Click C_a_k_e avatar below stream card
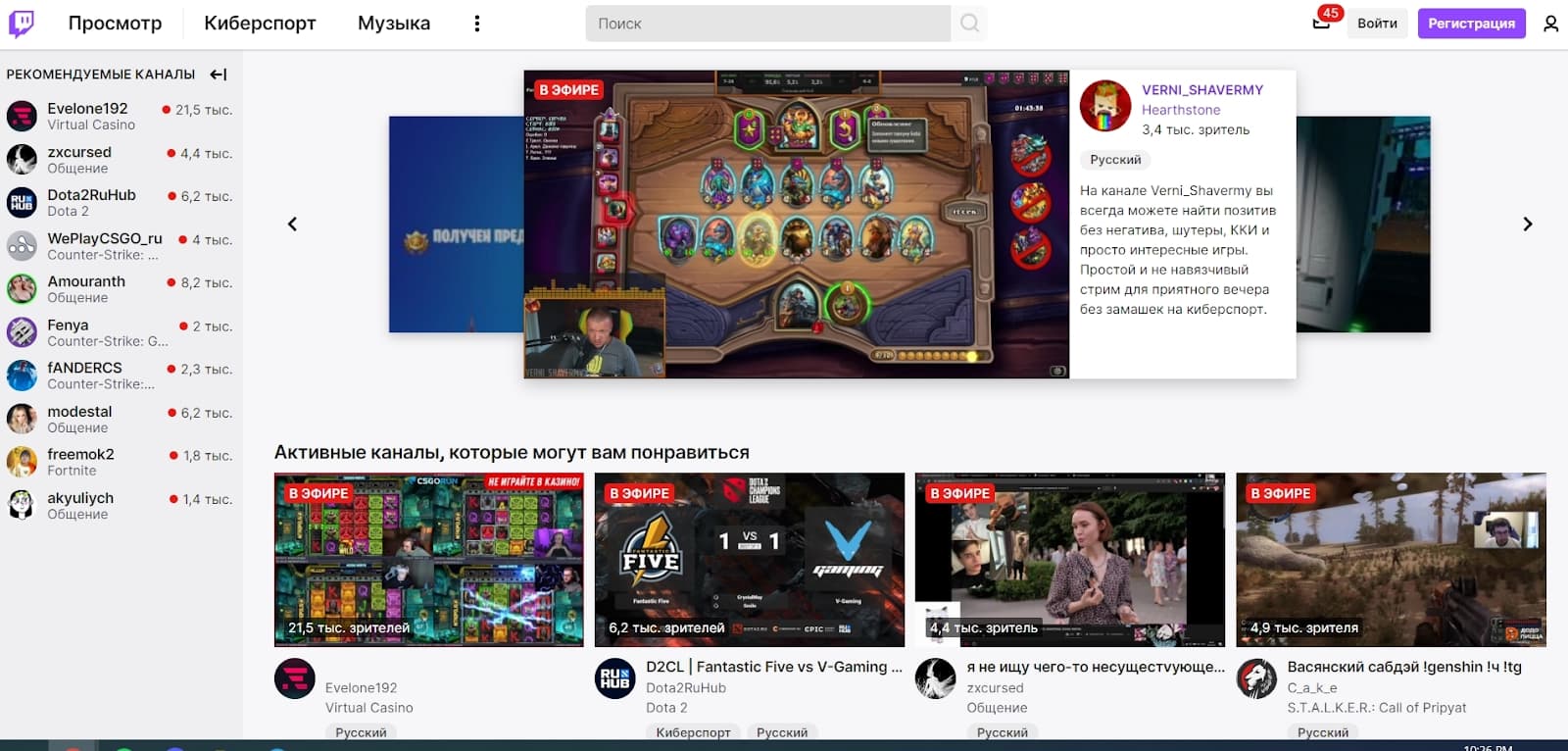 point(1256,678)
